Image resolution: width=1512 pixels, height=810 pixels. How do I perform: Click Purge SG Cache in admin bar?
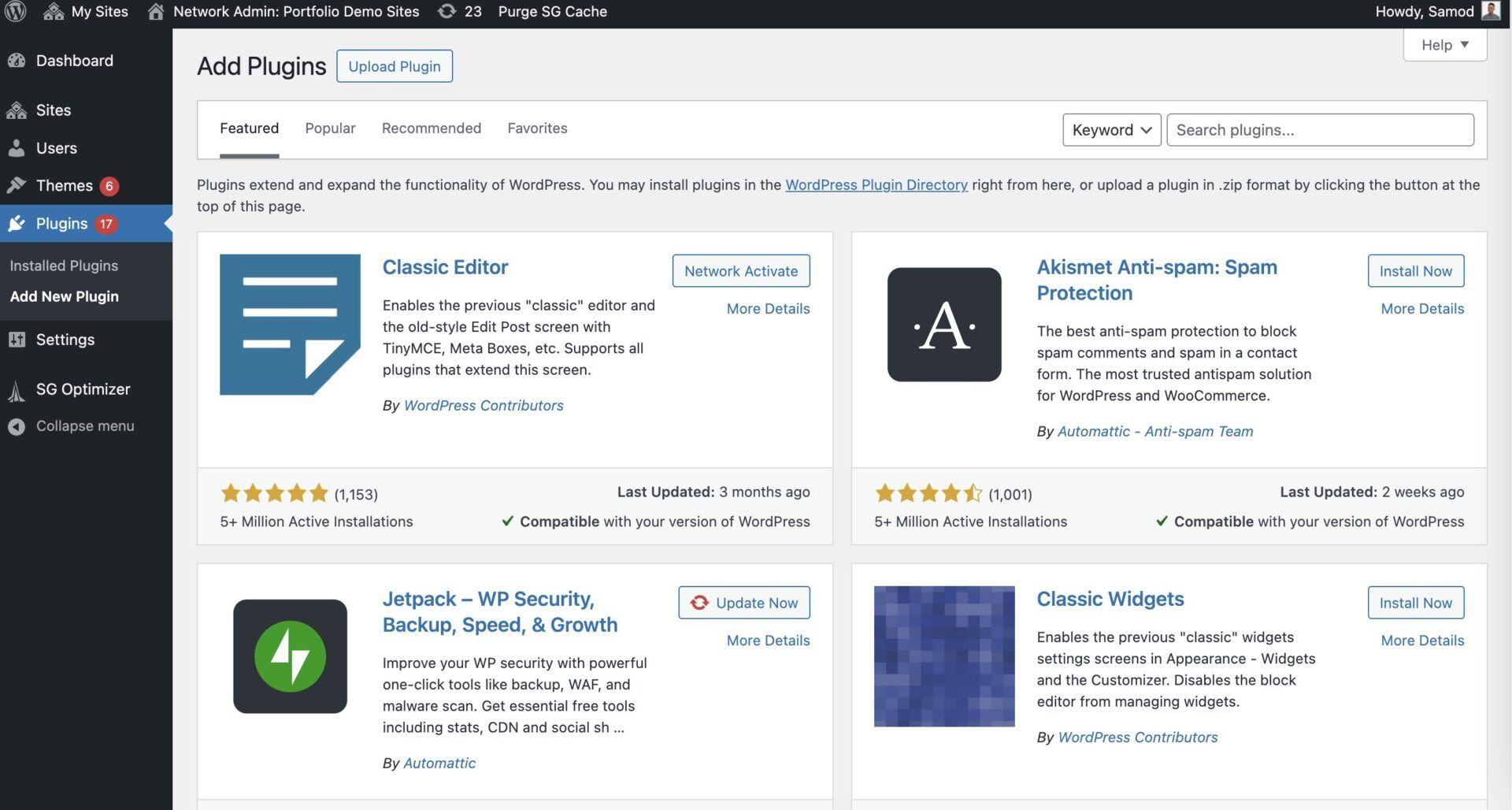(x=552, y=11)
